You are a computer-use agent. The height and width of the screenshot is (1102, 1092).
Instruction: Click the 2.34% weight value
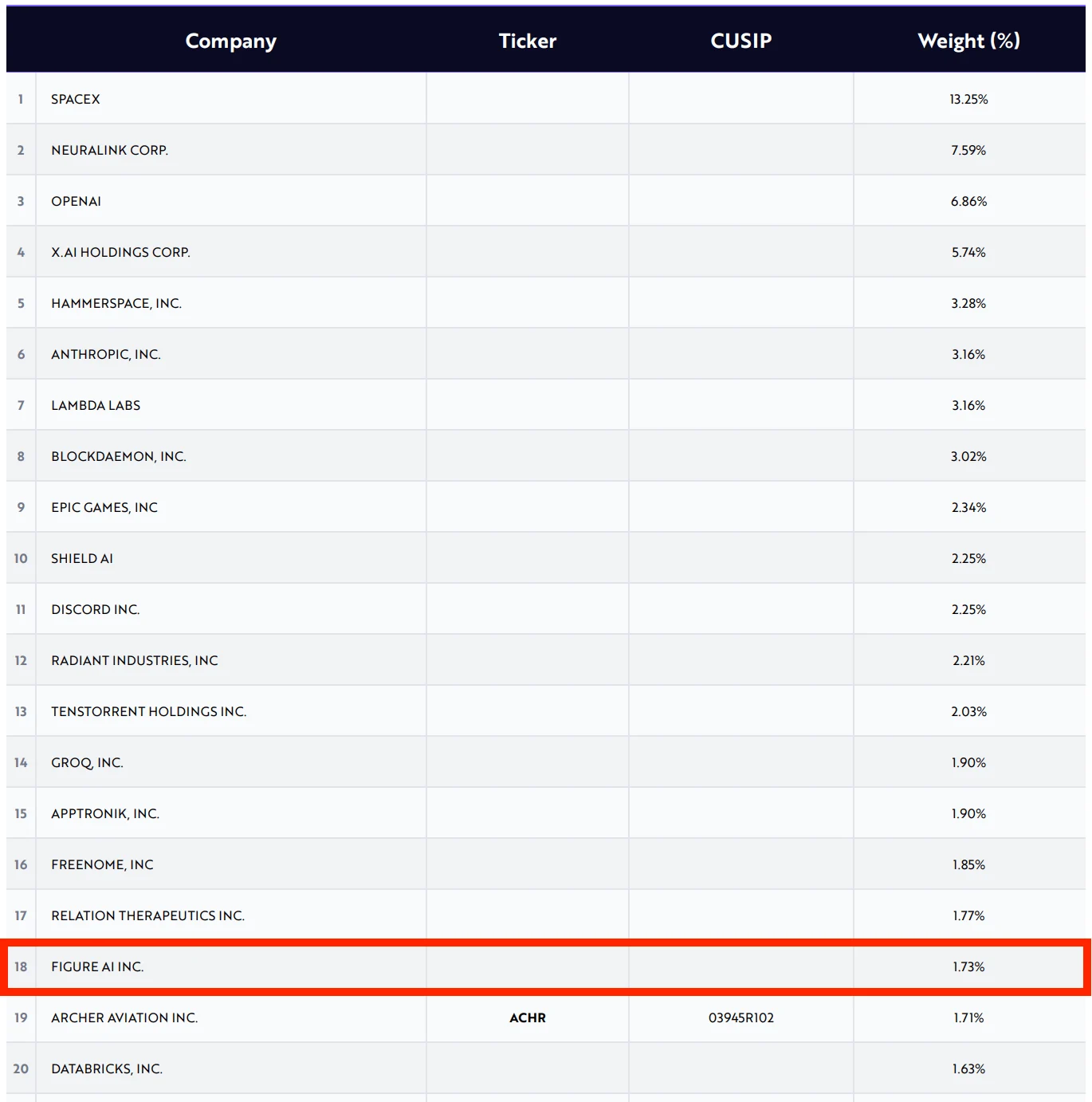[968, 507]
